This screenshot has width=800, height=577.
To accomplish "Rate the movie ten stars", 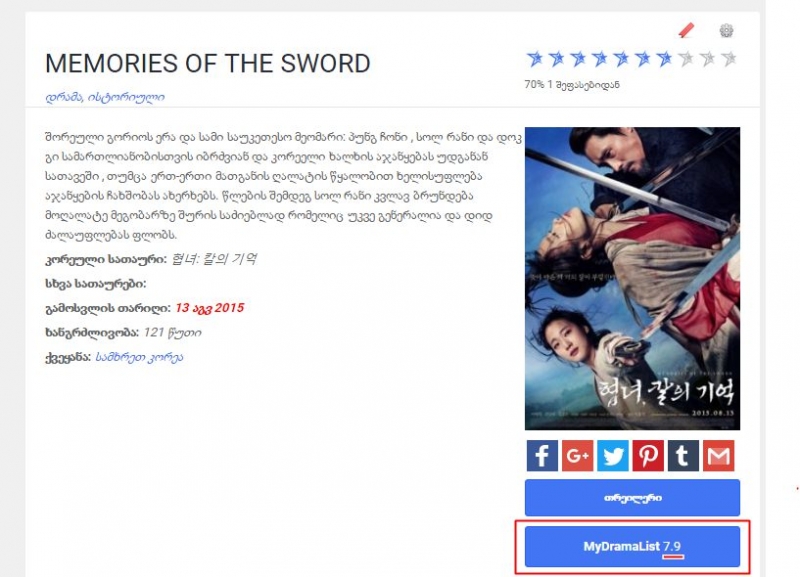I will (729, 59).
